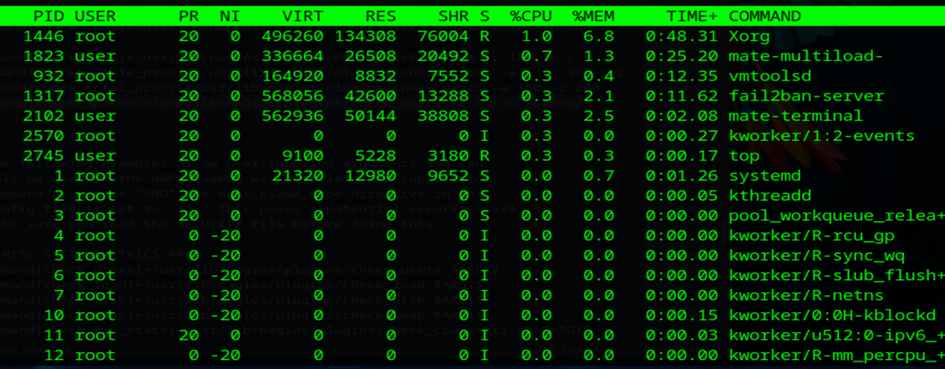Image resolution: width=945 pixels, height=369 pixels.
Task: Click the 0:12.35 time value
Action: tap(682, 76)
